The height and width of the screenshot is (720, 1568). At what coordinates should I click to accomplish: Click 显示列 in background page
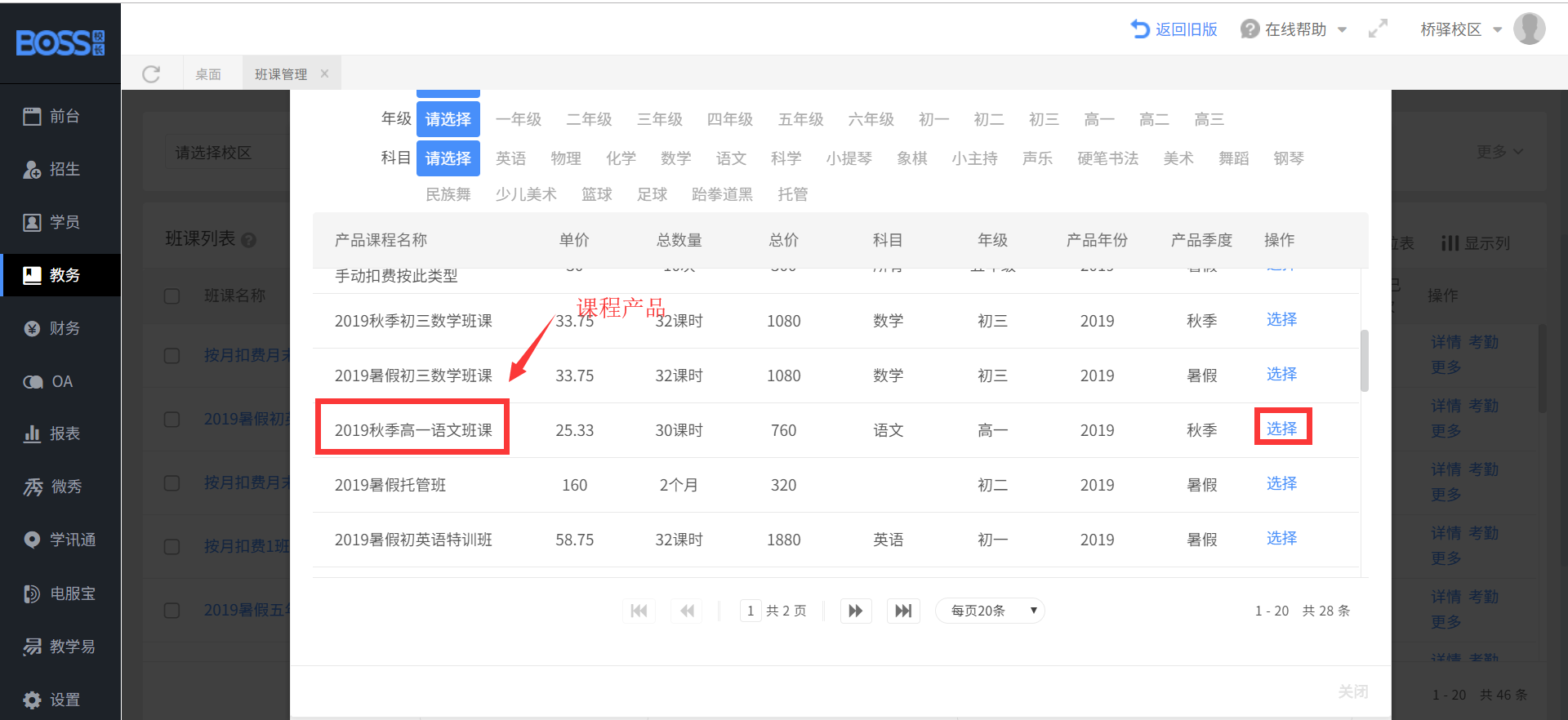tap(1475, 243)
